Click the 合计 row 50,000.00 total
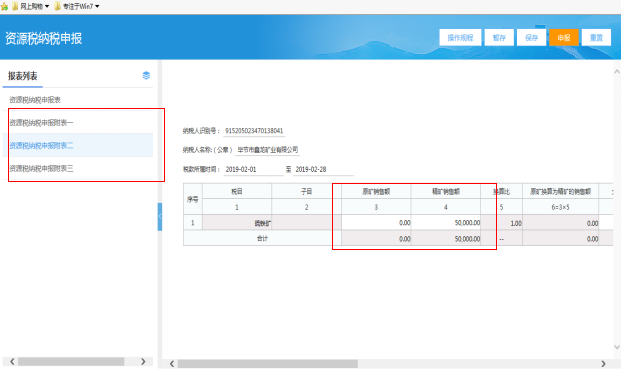The width and height of the screenshot is (634, 377). point(446,239)
